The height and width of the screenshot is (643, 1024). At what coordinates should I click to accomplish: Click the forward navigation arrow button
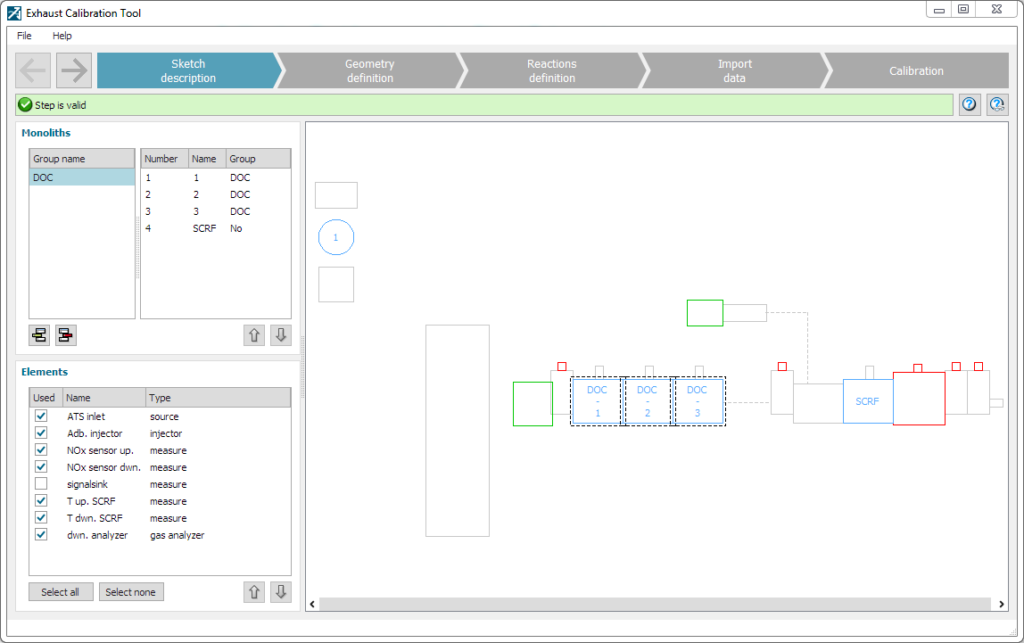pos(74,71)
